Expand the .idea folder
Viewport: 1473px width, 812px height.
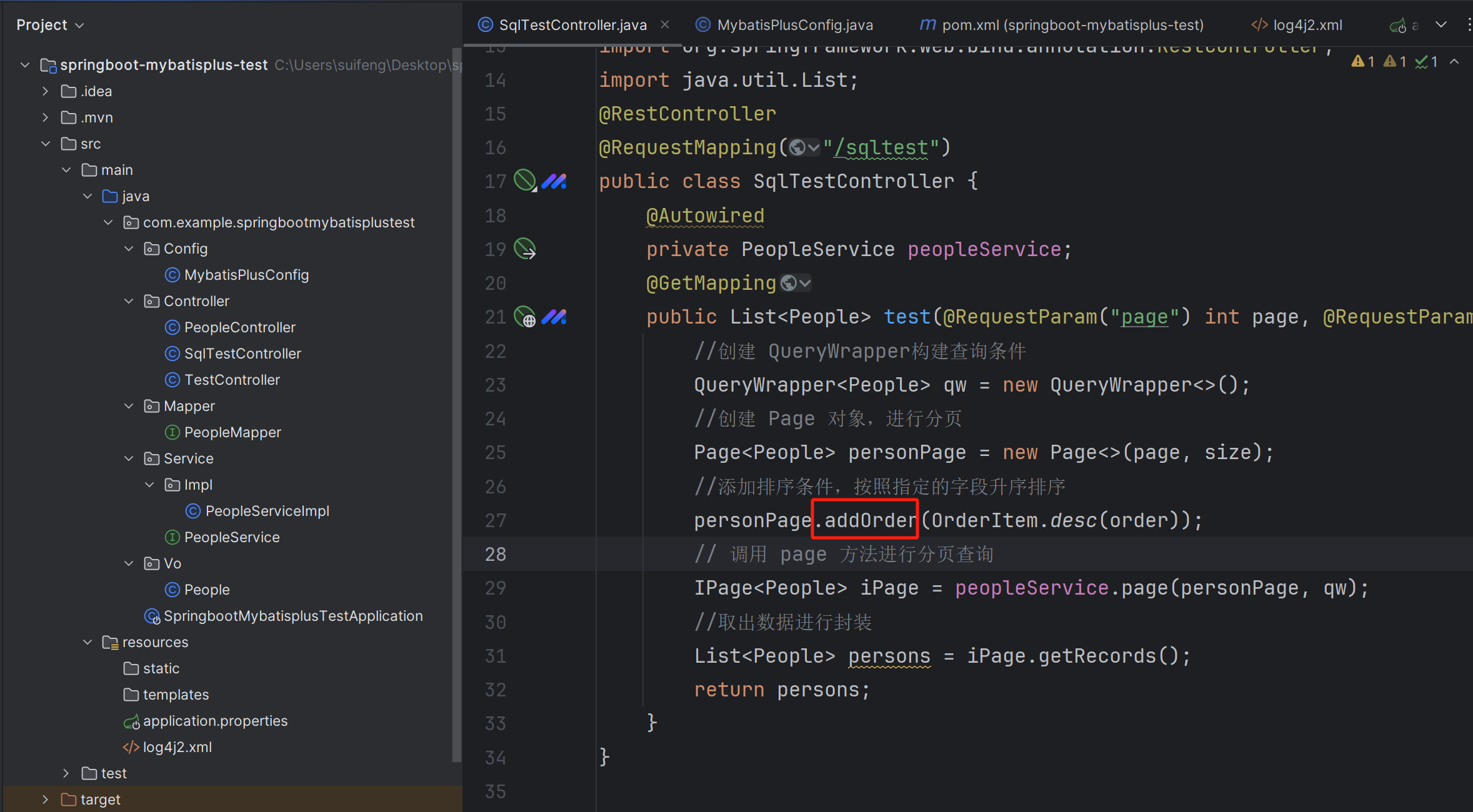click(46, 91)
